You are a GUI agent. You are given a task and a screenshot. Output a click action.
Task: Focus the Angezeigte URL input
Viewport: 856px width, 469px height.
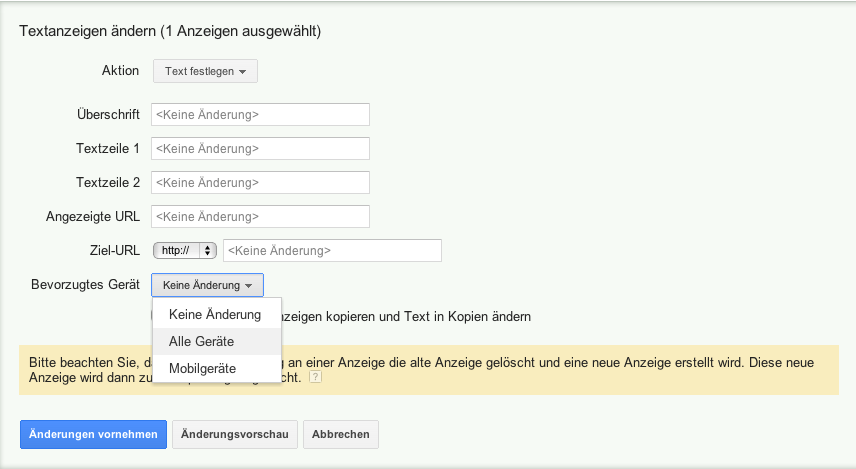coord(260,216)
